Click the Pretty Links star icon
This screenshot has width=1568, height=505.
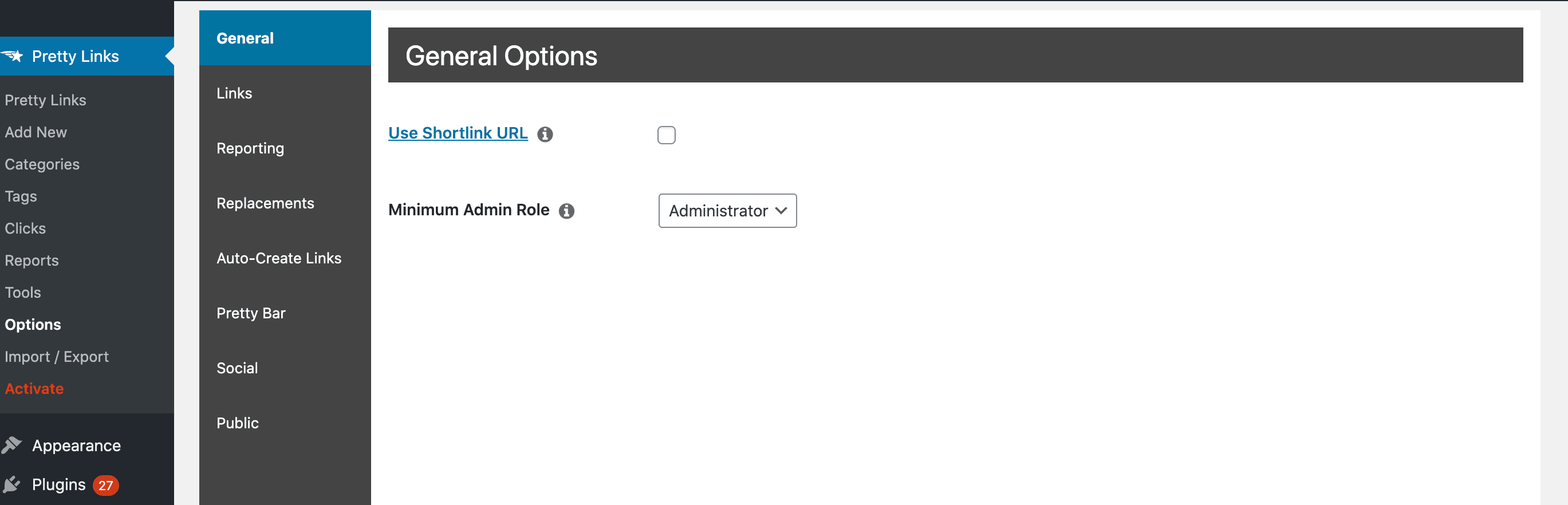(x=11, y=56)
